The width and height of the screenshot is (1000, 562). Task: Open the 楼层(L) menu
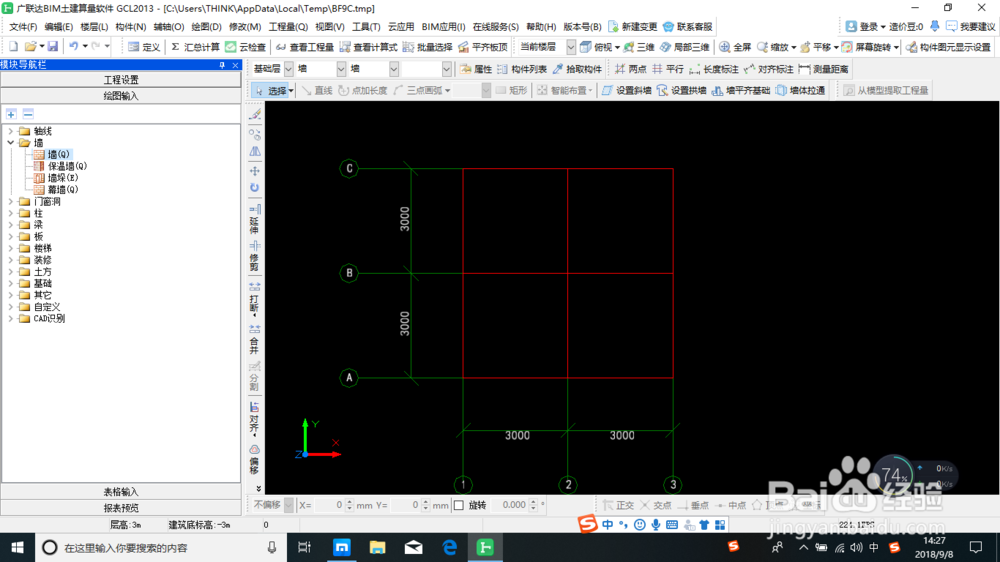coord(94,27)
